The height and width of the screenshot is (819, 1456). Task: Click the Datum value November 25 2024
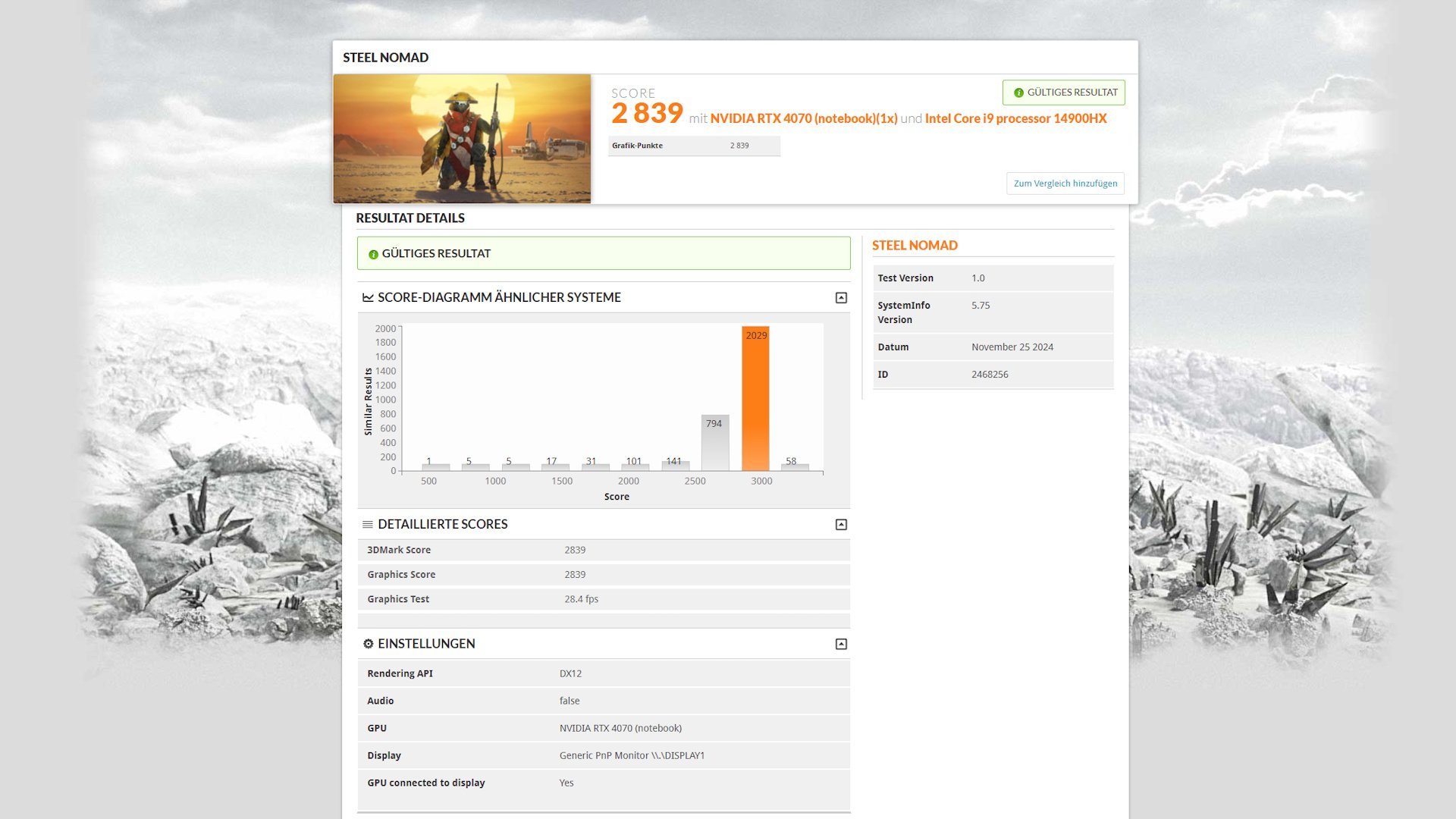[1012, 347]
